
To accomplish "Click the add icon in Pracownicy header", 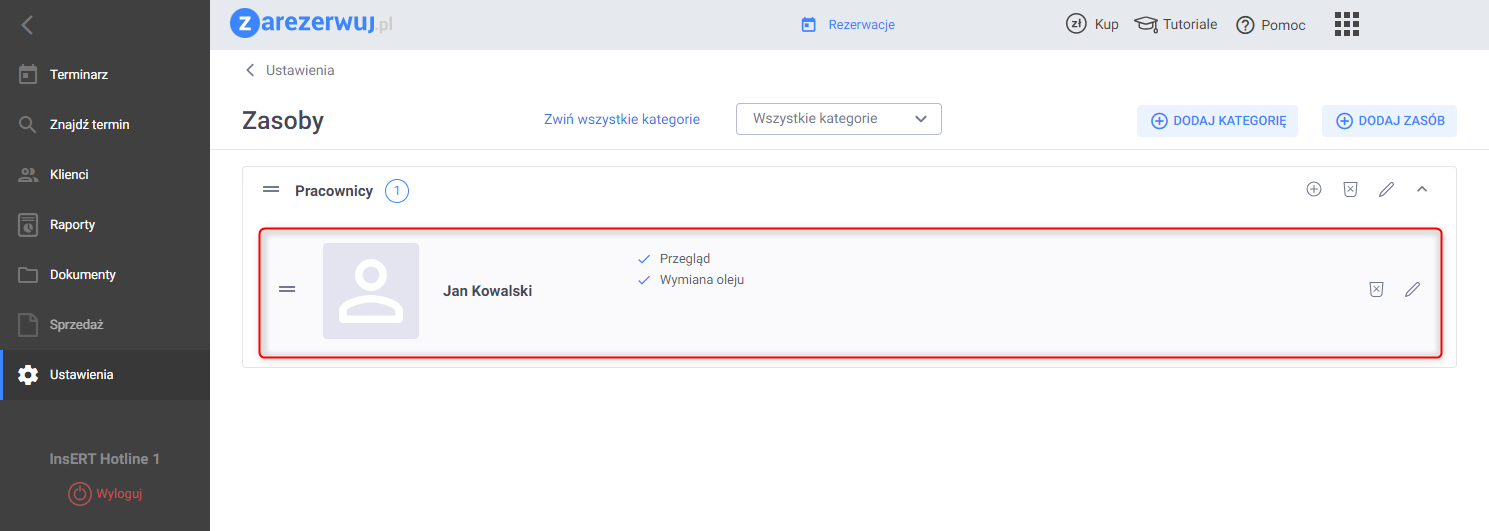I will tap(1314, 189).
